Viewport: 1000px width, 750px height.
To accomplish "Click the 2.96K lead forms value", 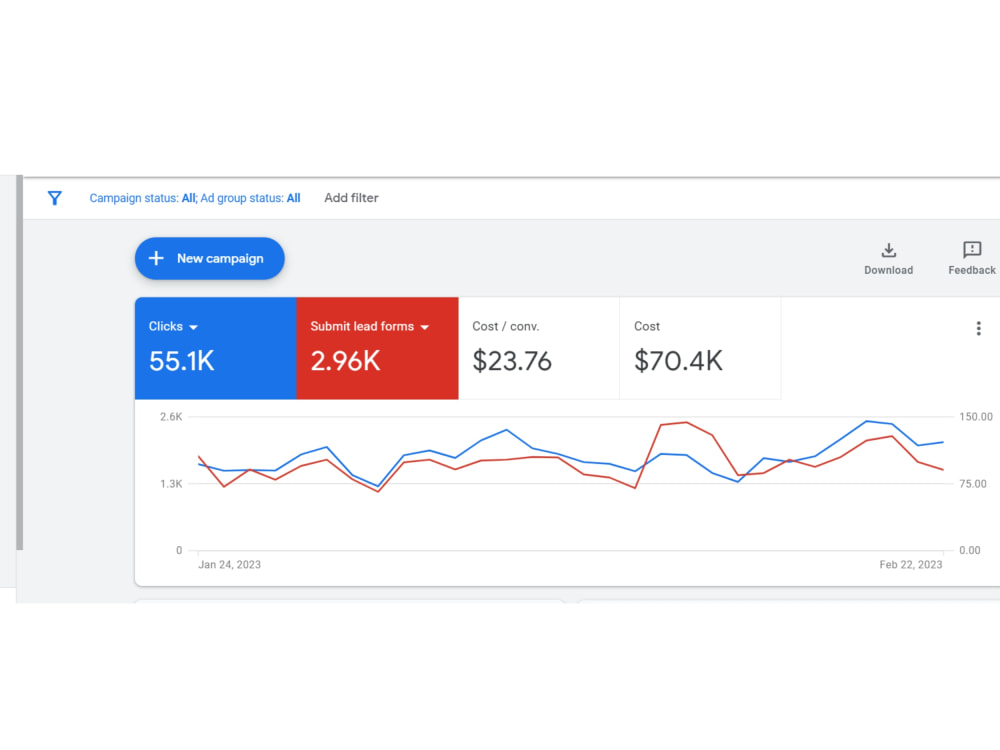I will [x=345, y=361].
